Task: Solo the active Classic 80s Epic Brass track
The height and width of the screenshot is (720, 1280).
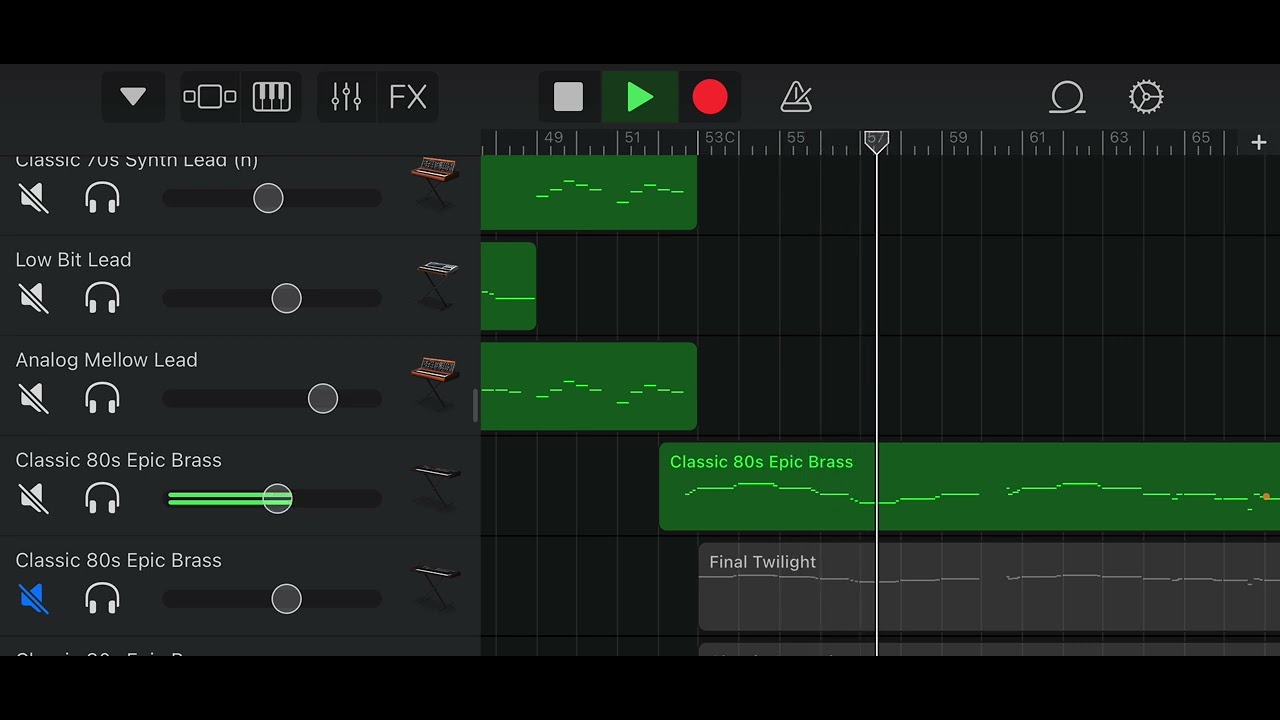Action: pos(103,498)
